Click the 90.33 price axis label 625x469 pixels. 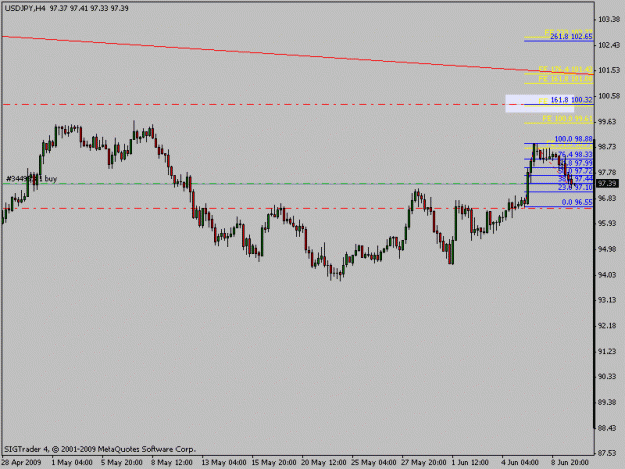(x=609, y=377)
